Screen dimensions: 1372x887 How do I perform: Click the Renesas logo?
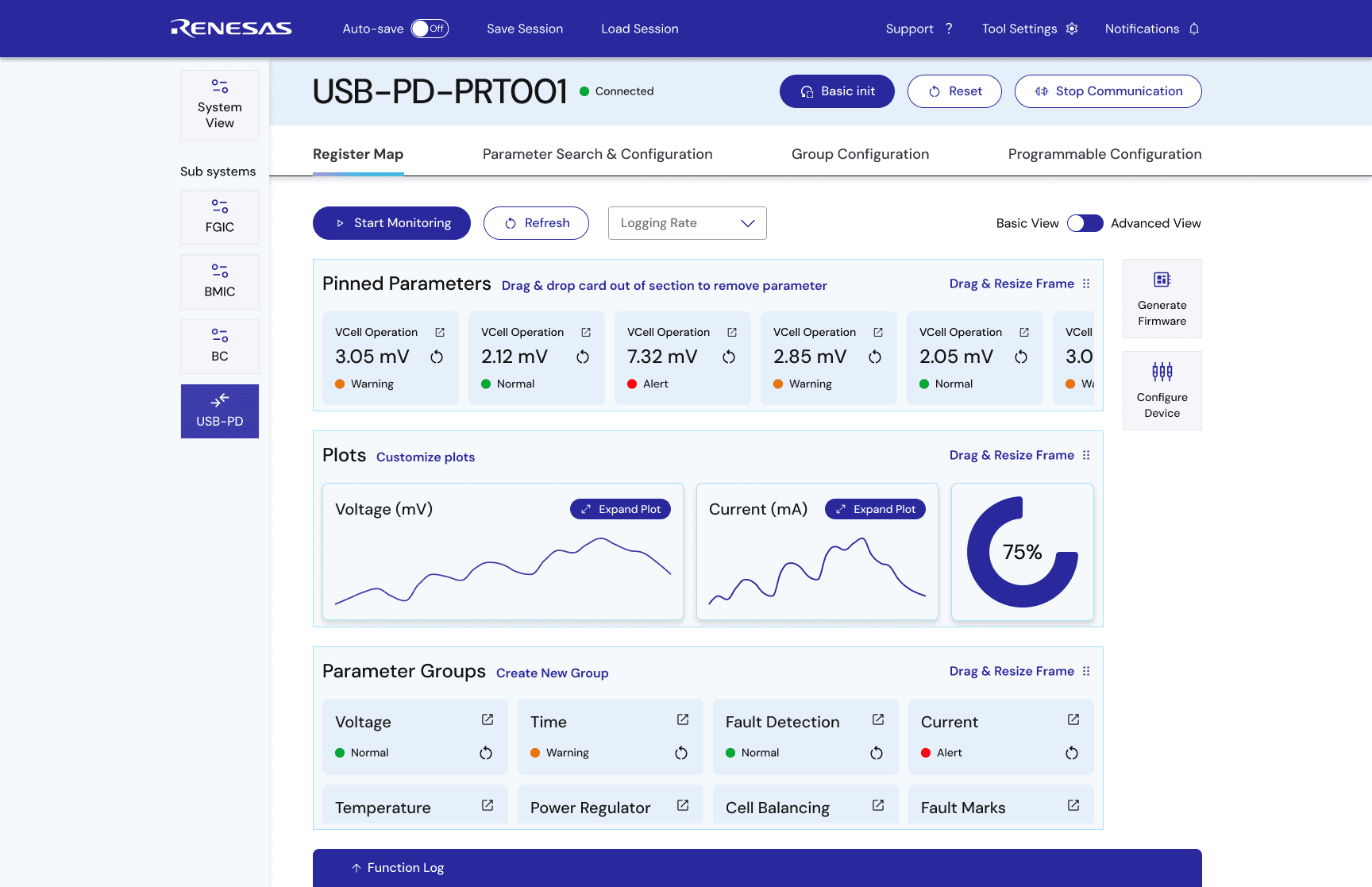coord(231,29)
